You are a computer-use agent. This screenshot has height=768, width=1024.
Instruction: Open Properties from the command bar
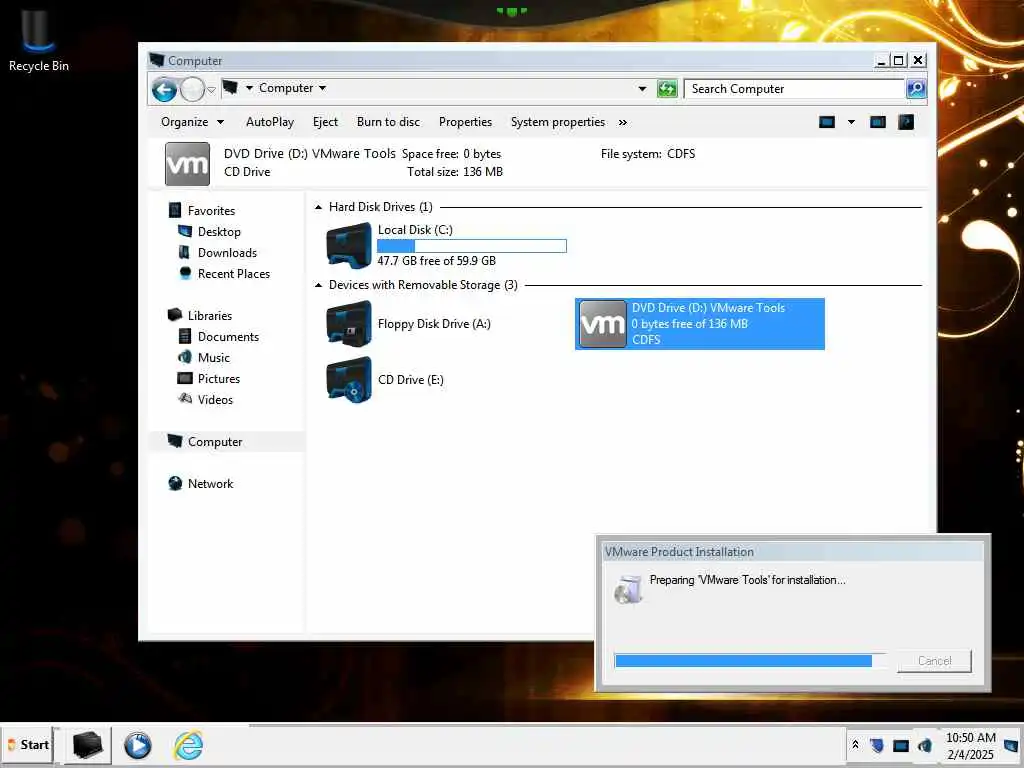[x=465, y=122]
